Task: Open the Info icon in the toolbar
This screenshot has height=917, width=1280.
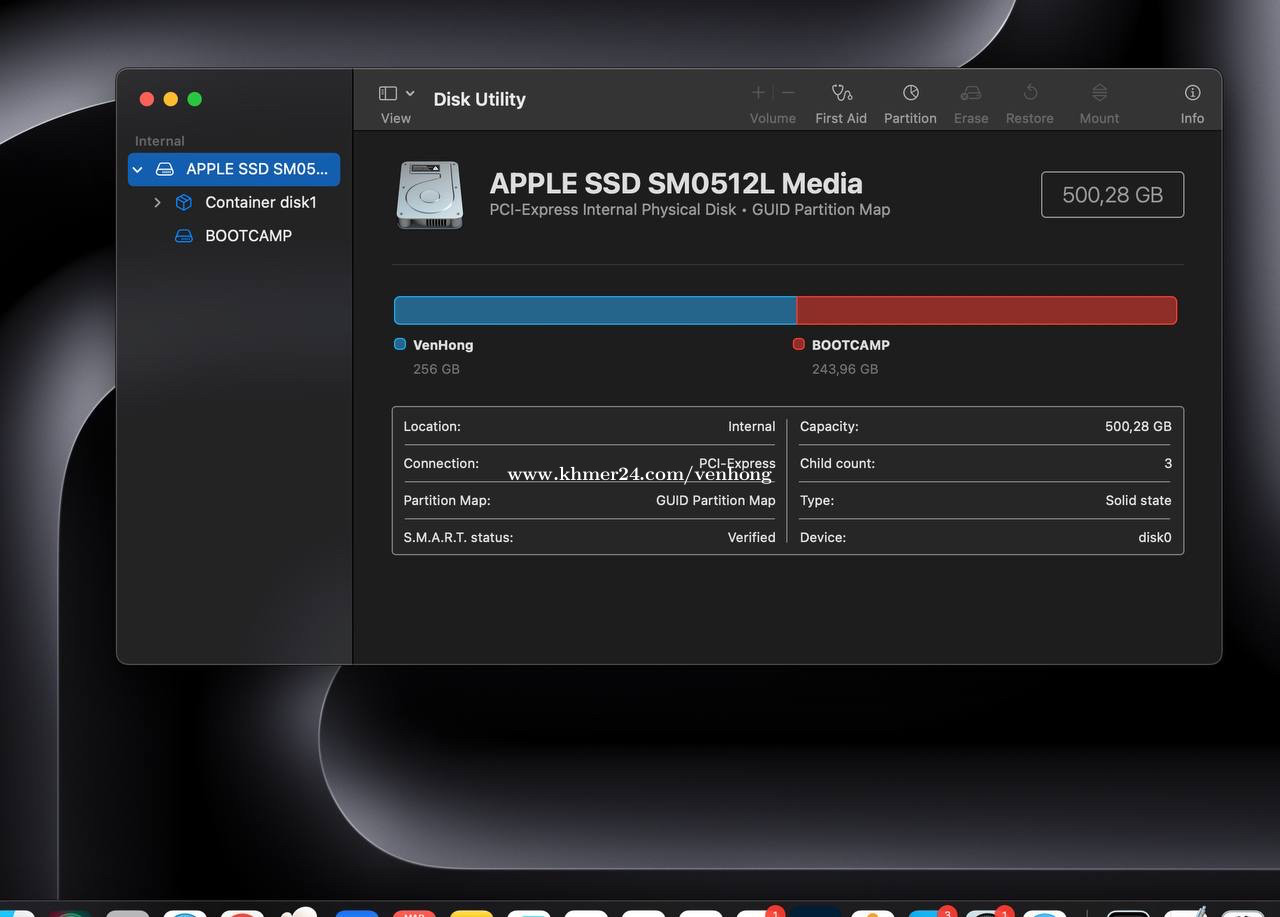Action: [1192, 92]
